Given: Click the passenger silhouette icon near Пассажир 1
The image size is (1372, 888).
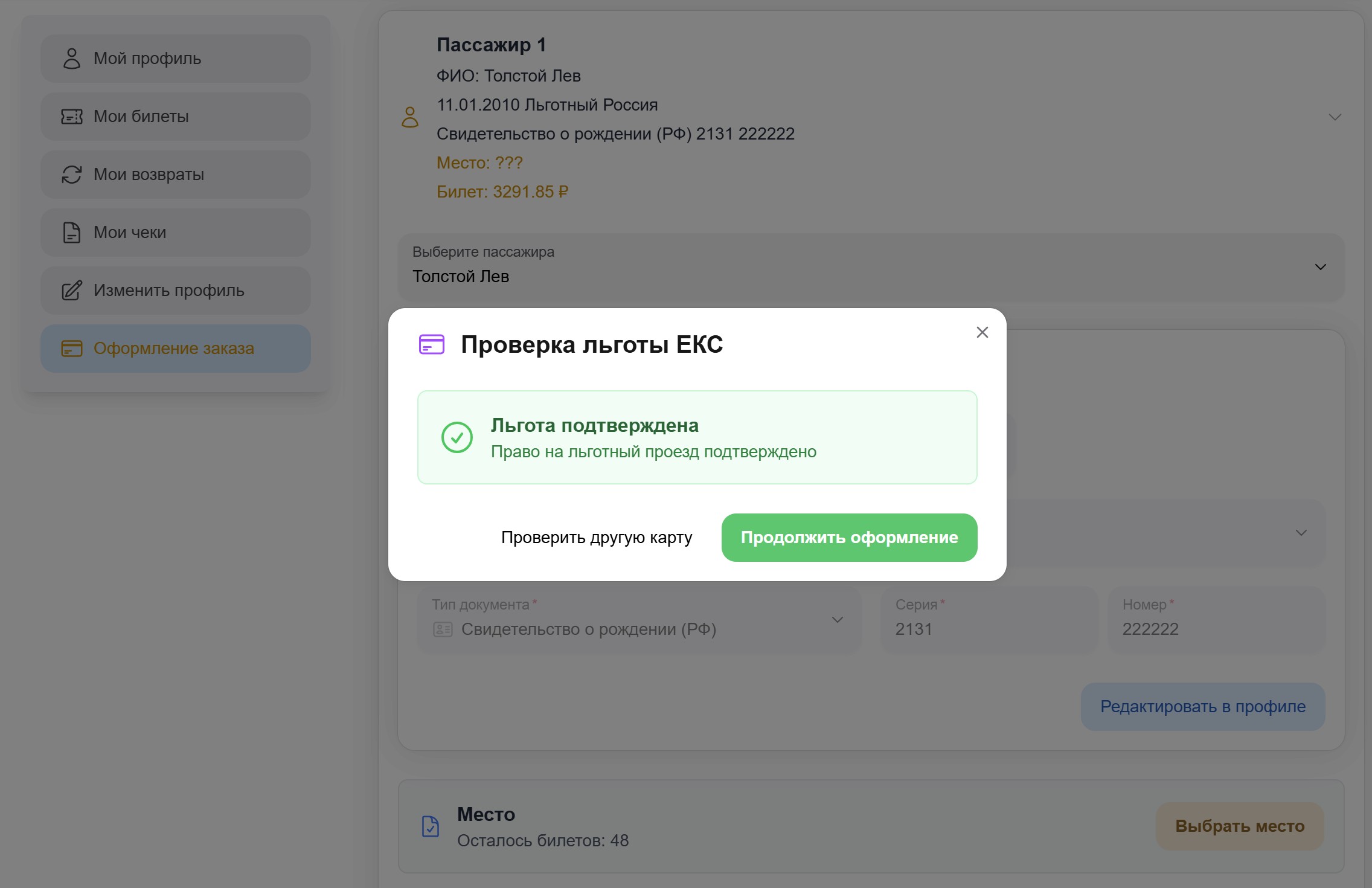Looking at the screenshot, I should (x=410, y=118).
